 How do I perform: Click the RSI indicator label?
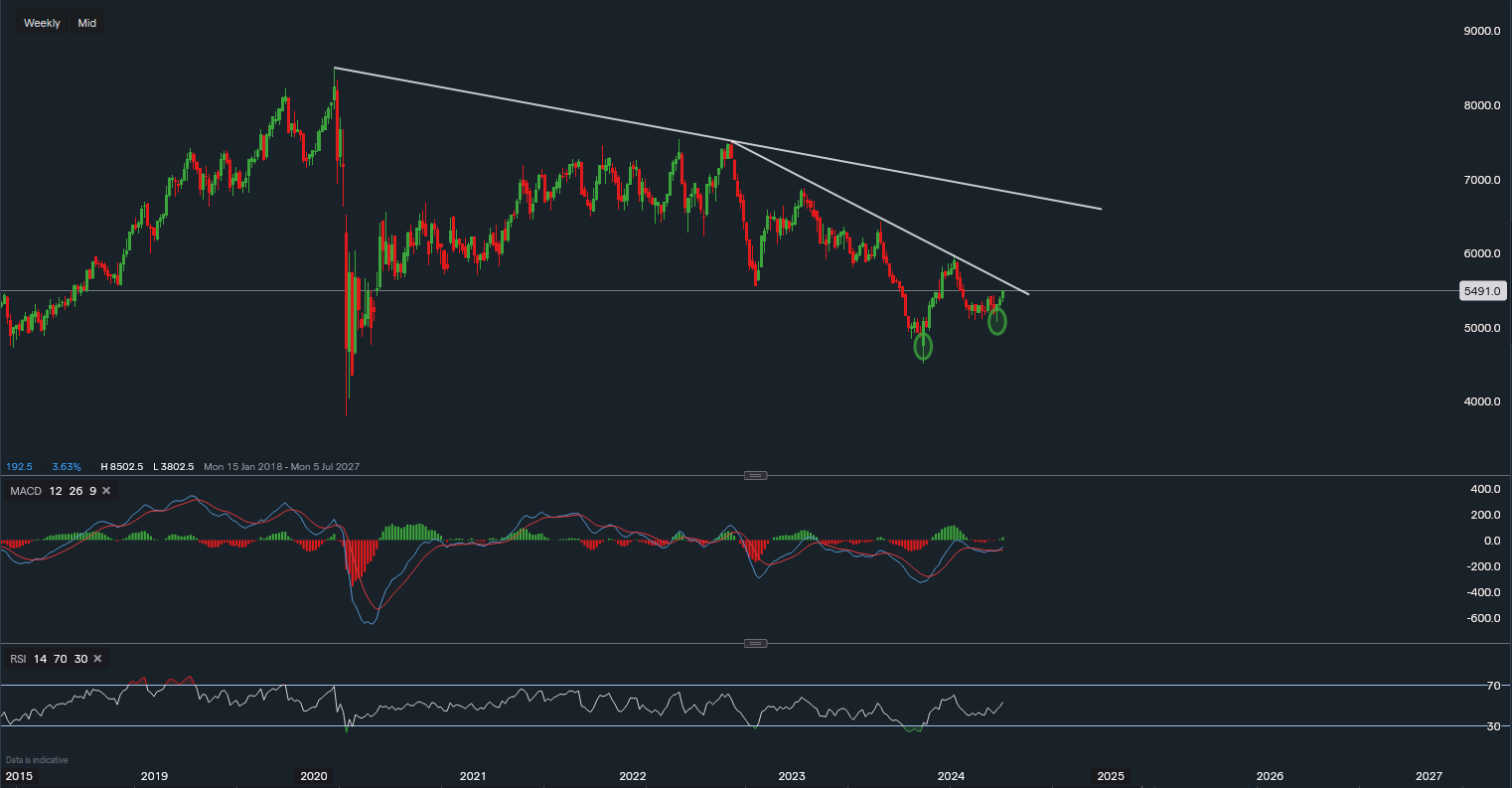point(16,659)
